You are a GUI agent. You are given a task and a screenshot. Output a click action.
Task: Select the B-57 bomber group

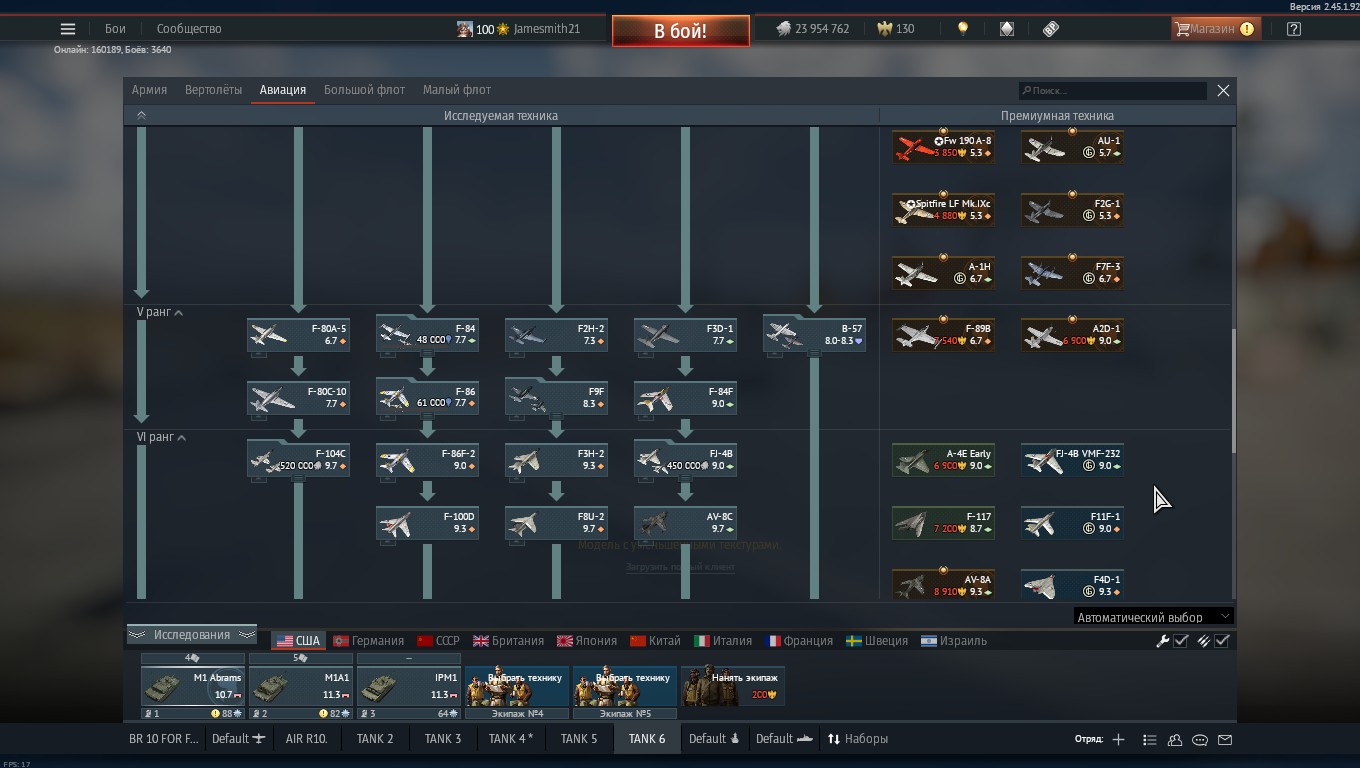814,333
